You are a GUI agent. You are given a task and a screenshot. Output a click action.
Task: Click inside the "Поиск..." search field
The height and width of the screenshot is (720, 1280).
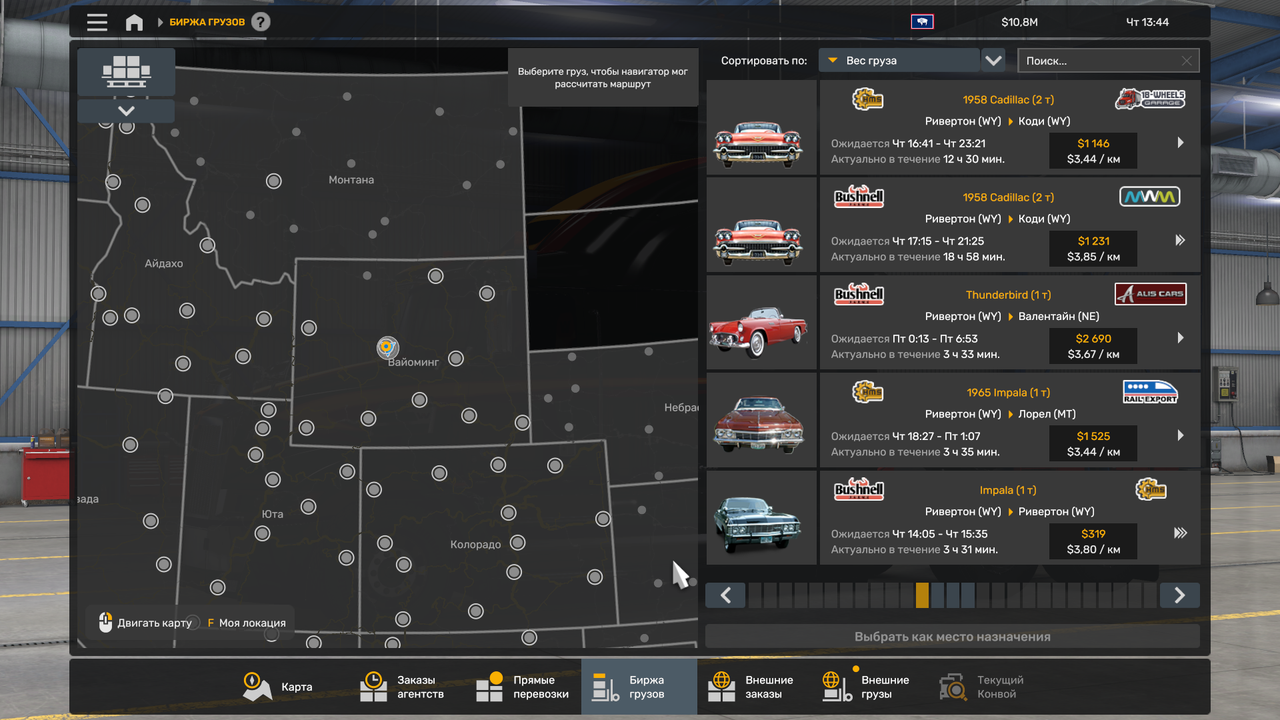[1100, 60]
